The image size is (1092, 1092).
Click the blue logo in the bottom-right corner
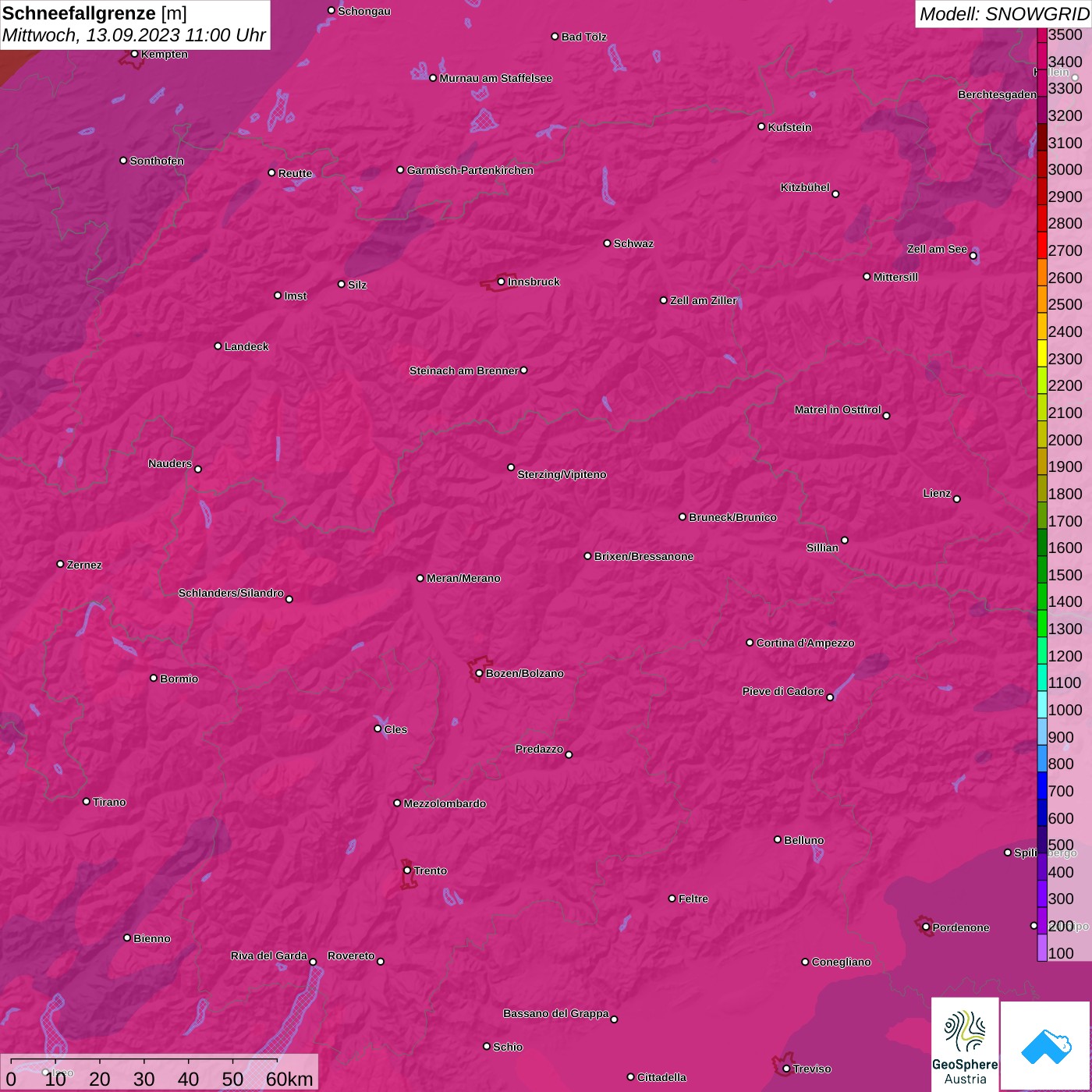[1045, 1045]
